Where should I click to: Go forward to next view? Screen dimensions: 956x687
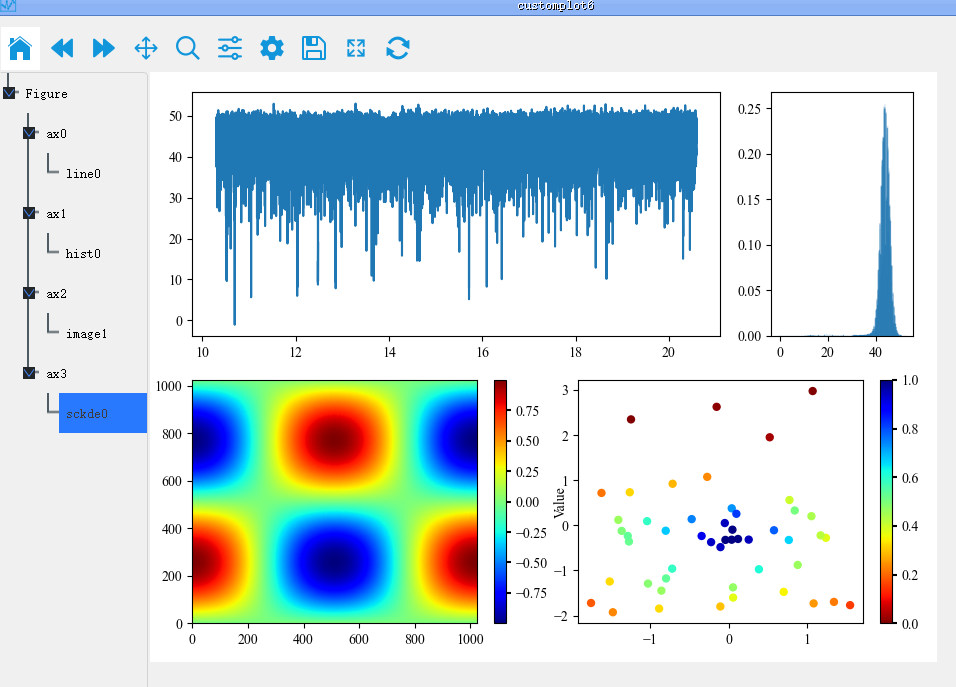pos(104,48)
